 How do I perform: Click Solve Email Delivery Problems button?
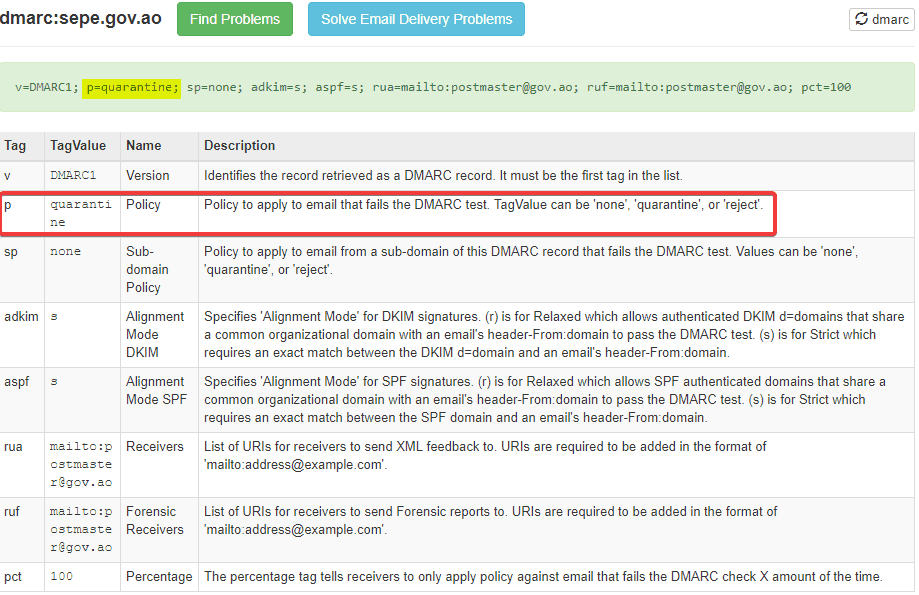(416, 19)
